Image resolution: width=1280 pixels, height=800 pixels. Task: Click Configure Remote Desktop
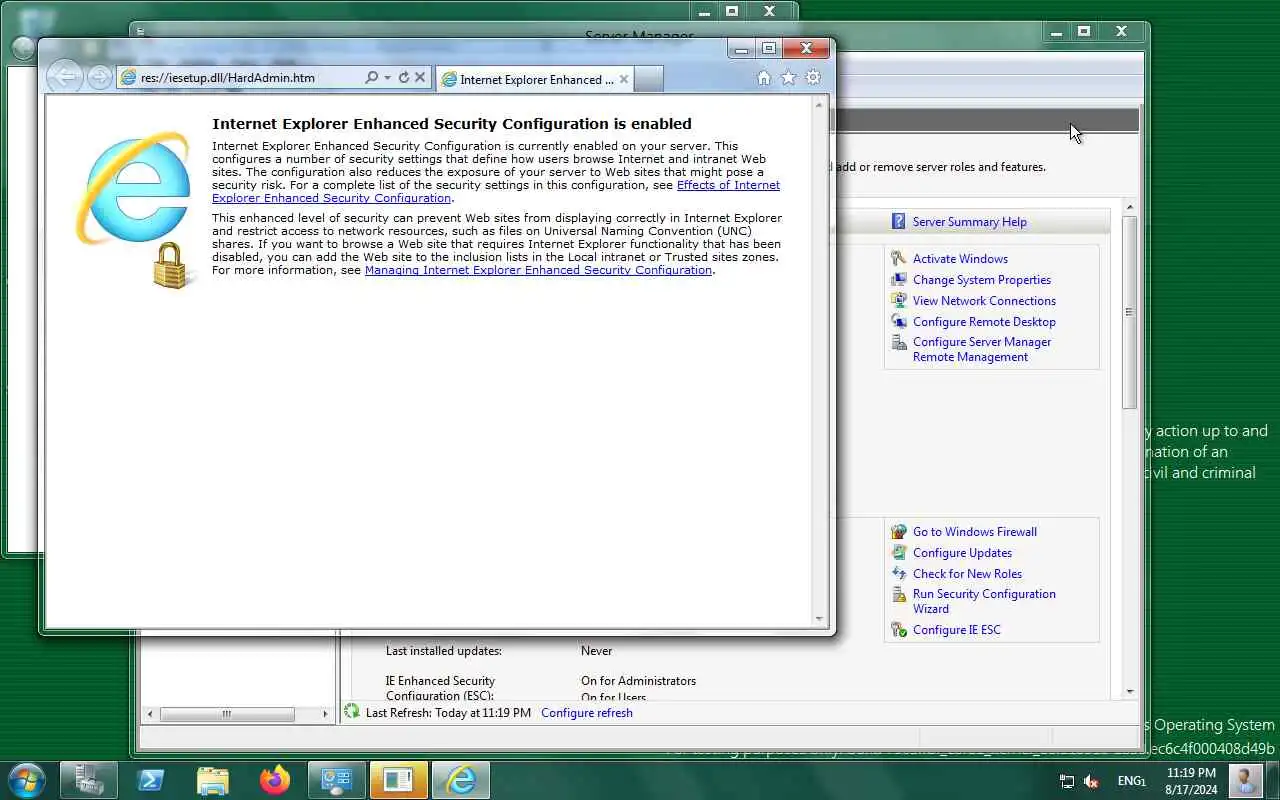[x=984, y=322]
